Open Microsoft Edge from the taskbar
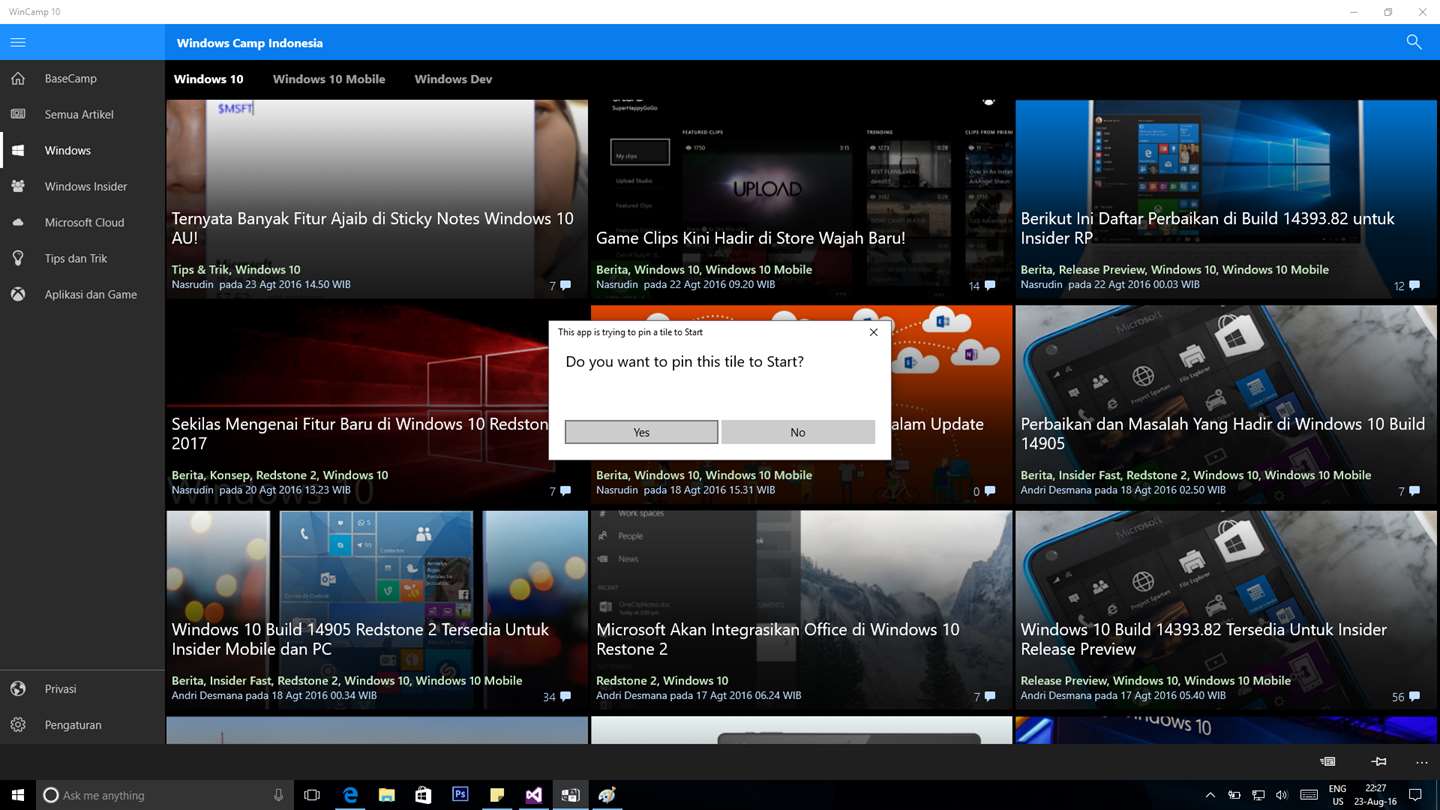This screenshot has height=810, width=1440. pos(350,795)
